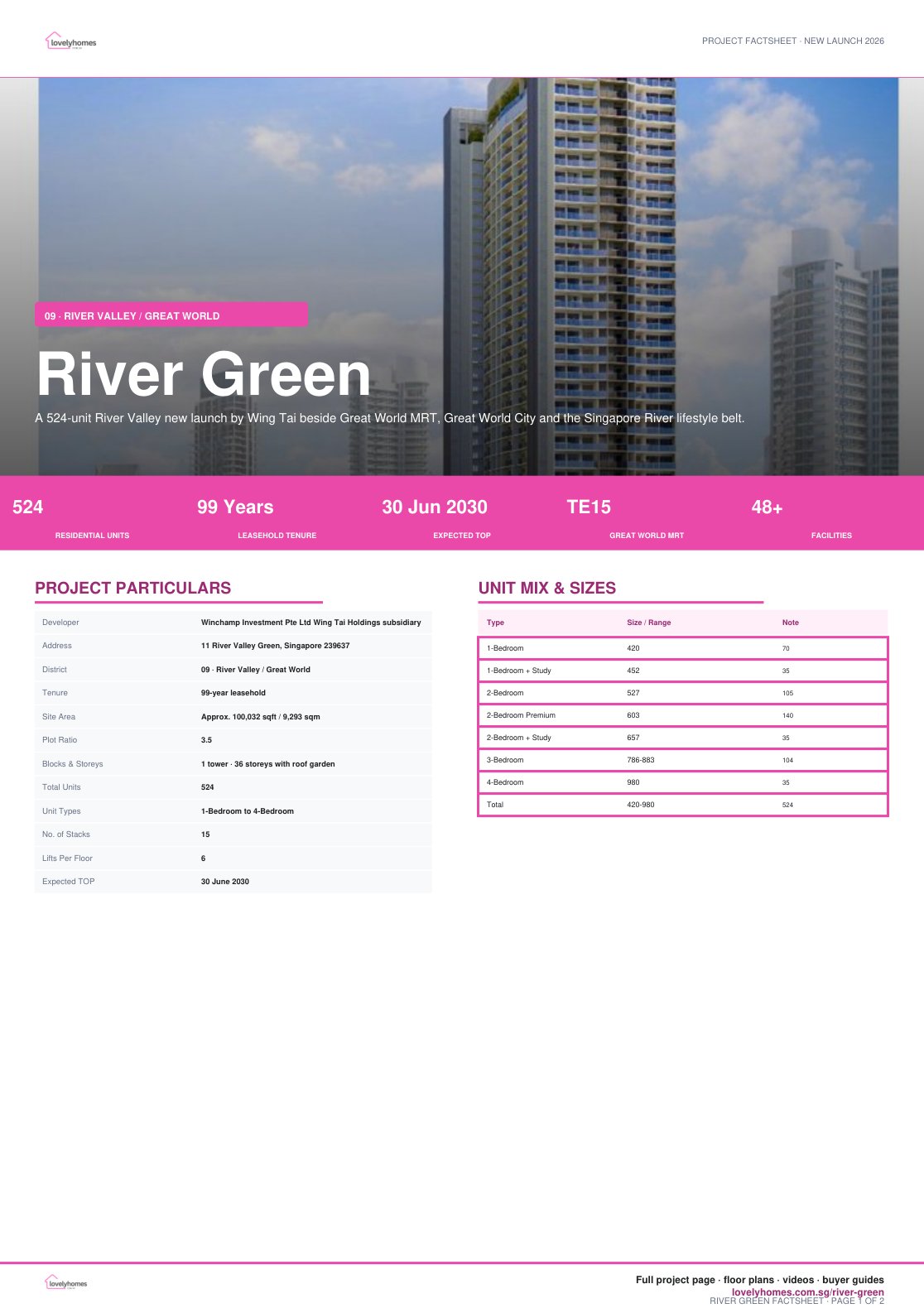This screenshot has width=924, height=1308.
Task: Select the 3-Bedroom type cell
Action: coord(505,760)
